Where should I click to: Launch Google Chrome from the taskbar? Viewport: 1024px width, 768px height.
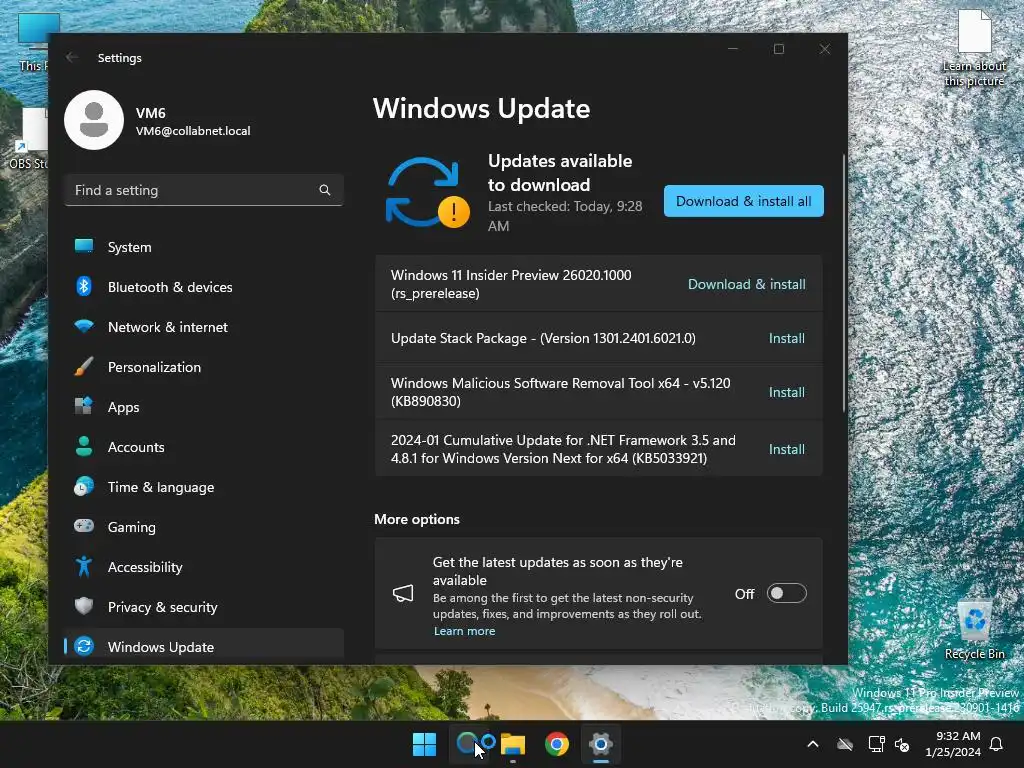pos(556,744)
